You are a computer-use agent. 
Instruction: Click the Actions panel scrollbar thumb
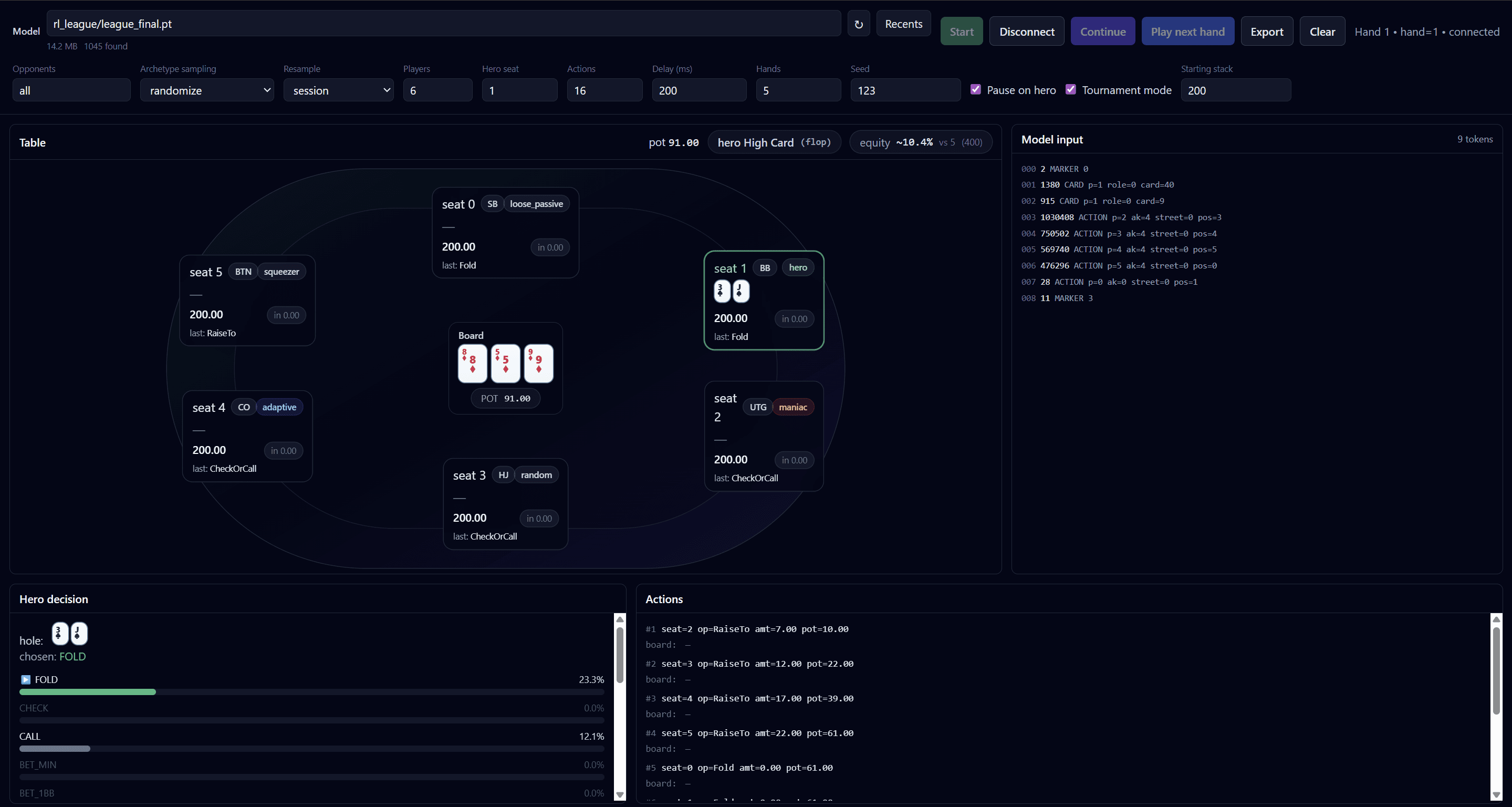pos(1496,670)
